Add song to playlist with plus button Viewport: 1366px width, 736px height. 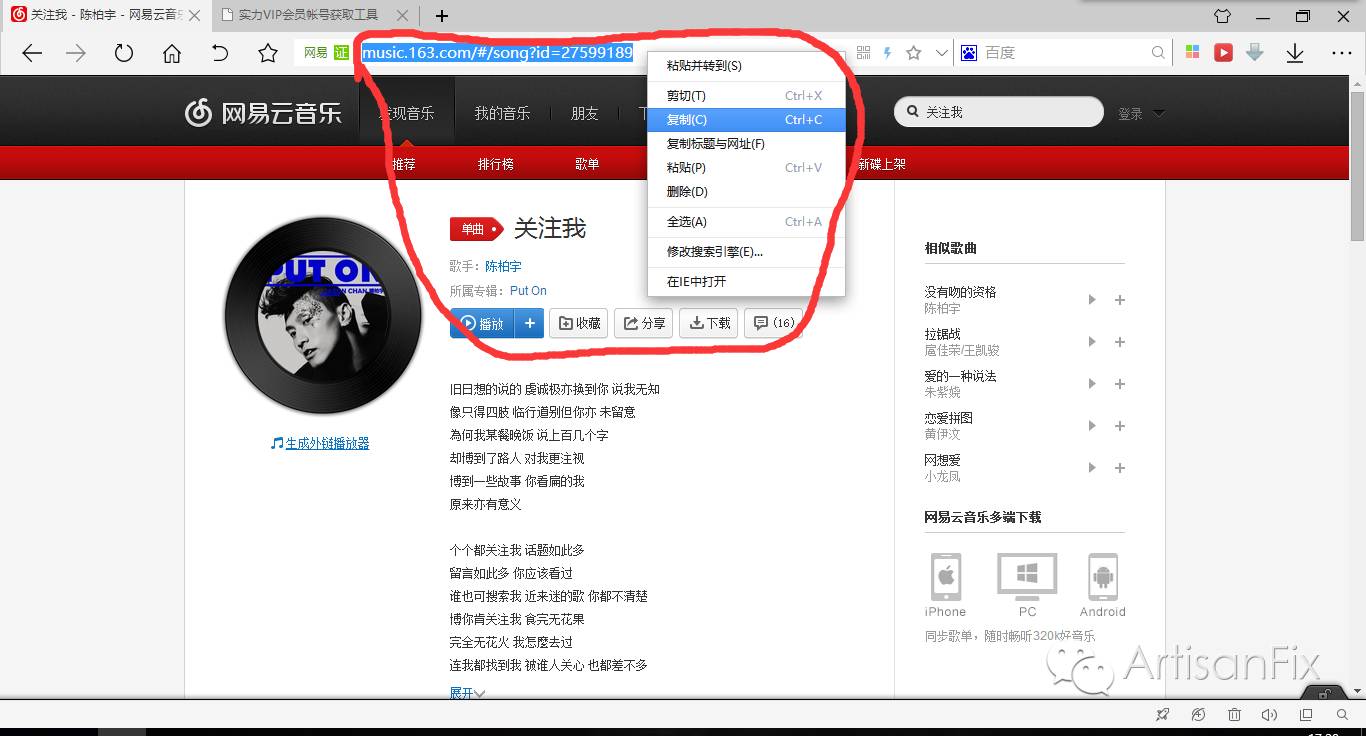(530, 323)
